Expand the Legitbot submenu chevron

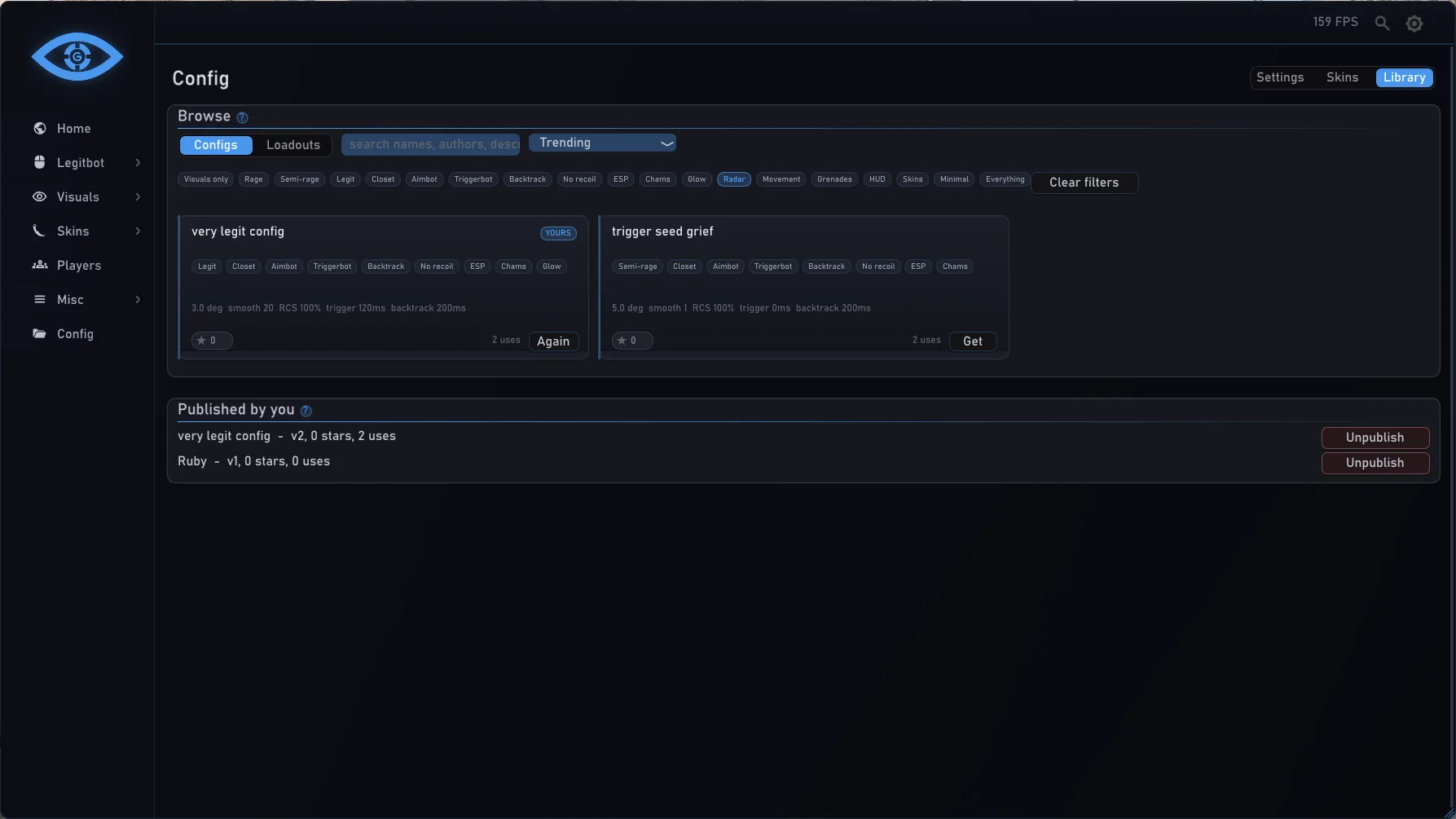click(x=138, y=163)
